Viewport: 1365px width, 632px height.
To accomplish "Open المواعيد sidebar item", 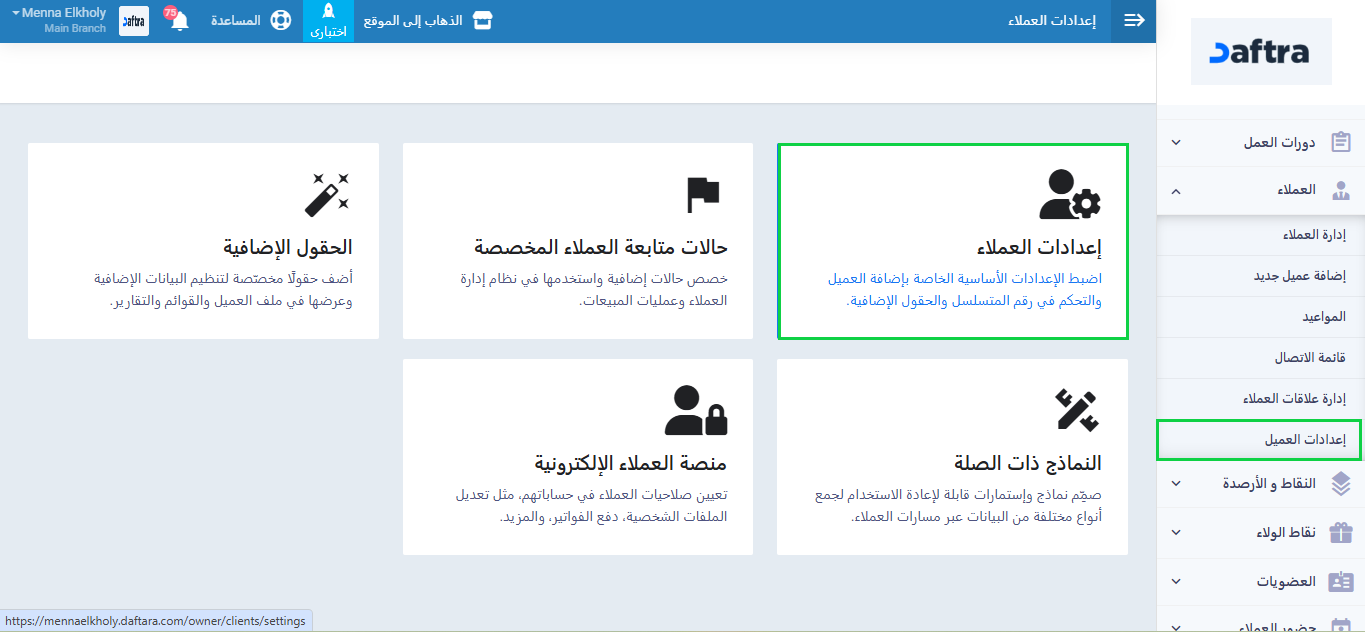I will (x=1324, y=317).
